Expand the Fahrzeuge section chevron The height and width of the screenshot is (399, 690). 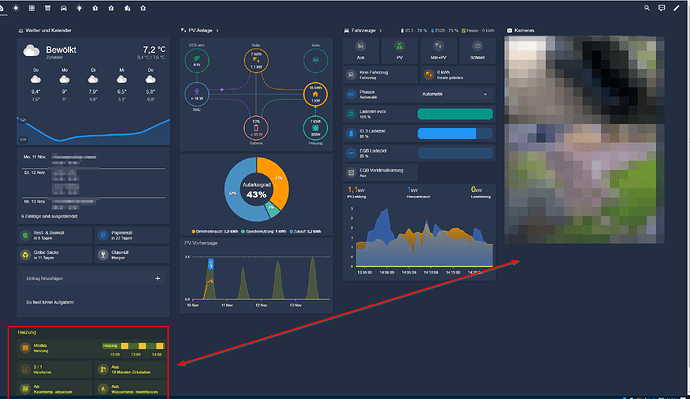click(381, 30)
